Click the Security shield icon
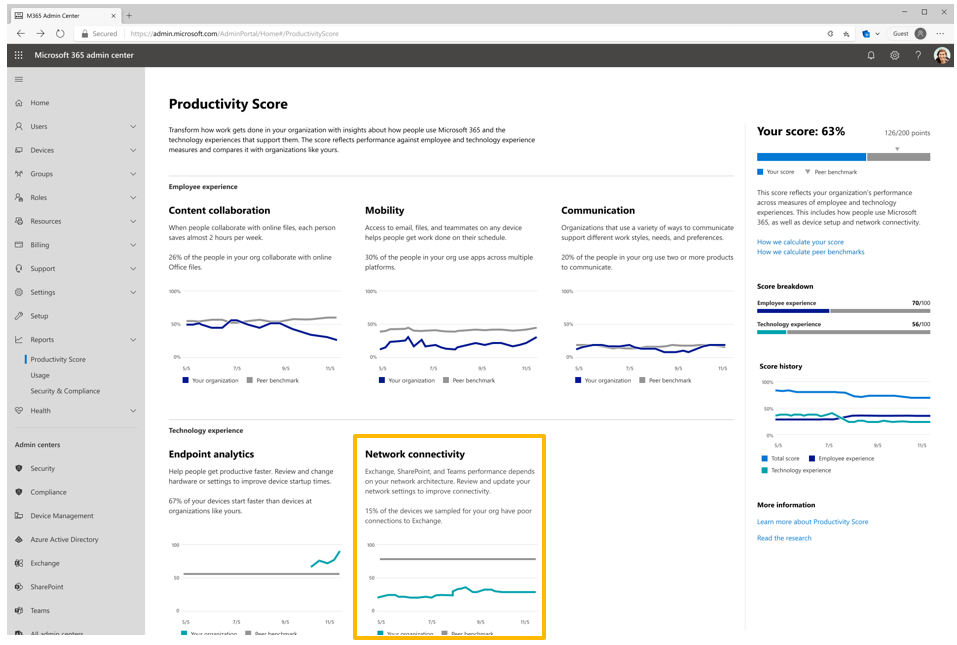The width and height of the screenshot is (957, 645). (x=19, y=469)
